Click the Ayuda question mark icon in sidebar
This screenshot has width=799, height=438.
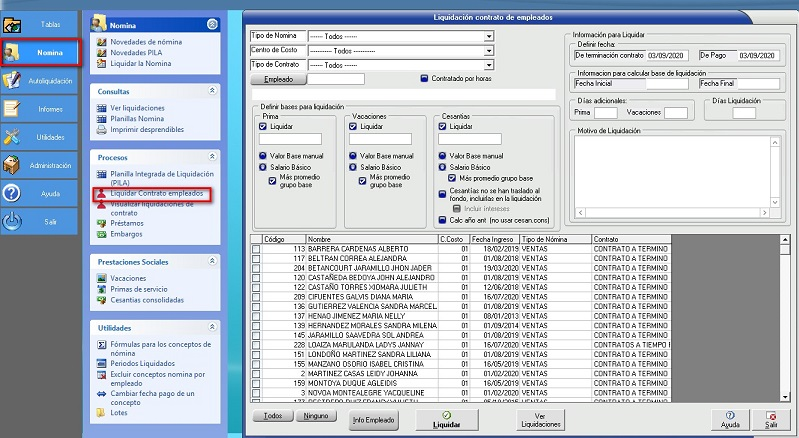click(14, 193)
